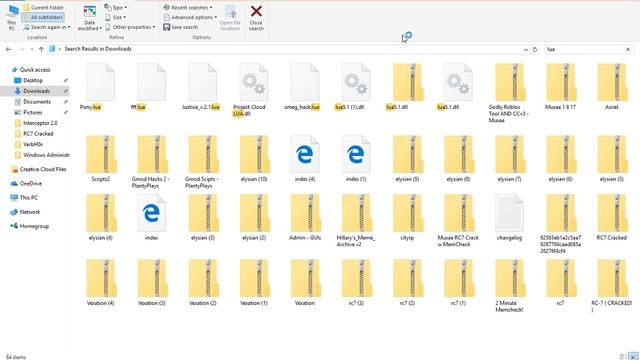Toggle the All subfolders search scope
Image resolution: width=640 pixels, height=360 pixels.
pyautogui.click(x=43, y=17)
